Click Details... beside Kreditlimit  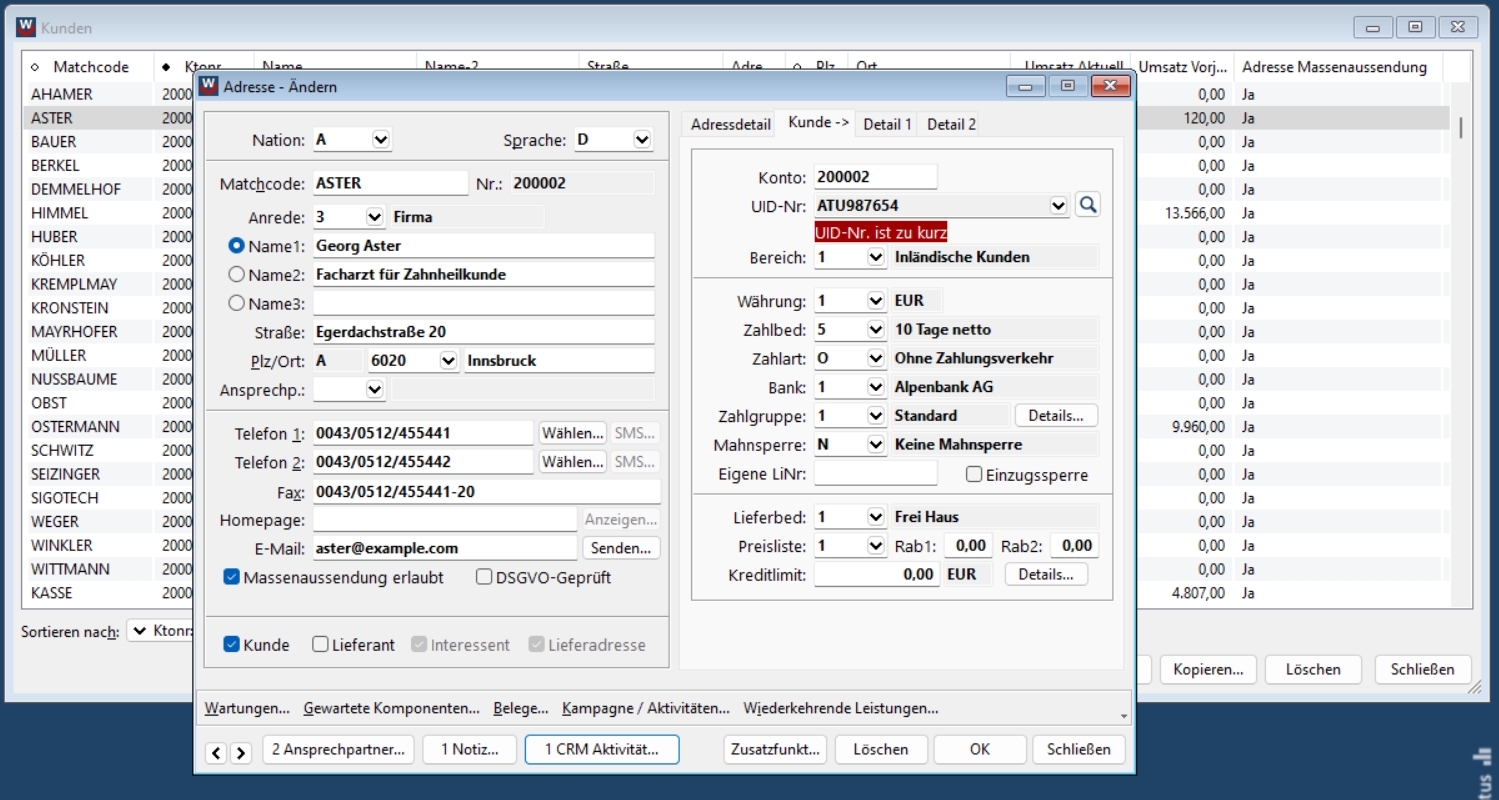coord(1046,574)
